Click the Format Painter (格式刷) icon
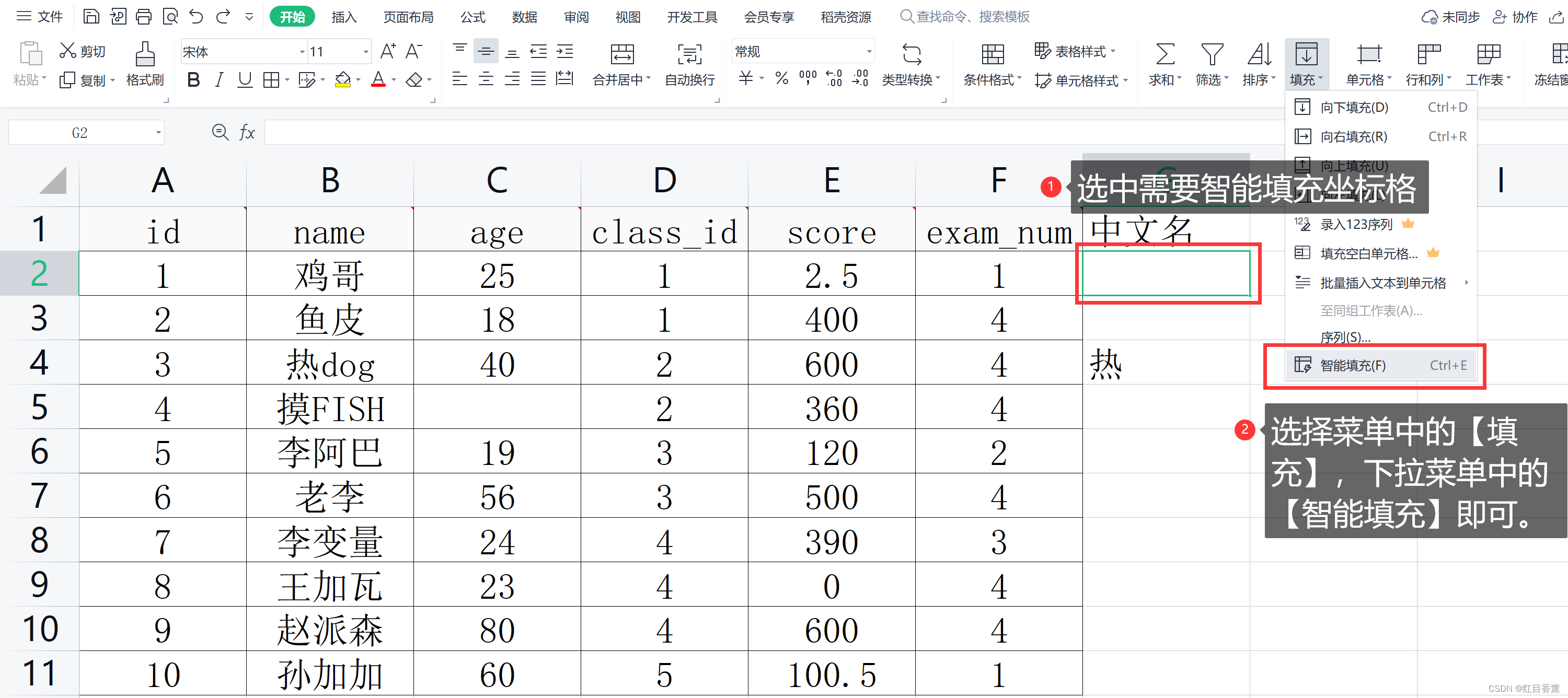 click(x=144, y=55)
